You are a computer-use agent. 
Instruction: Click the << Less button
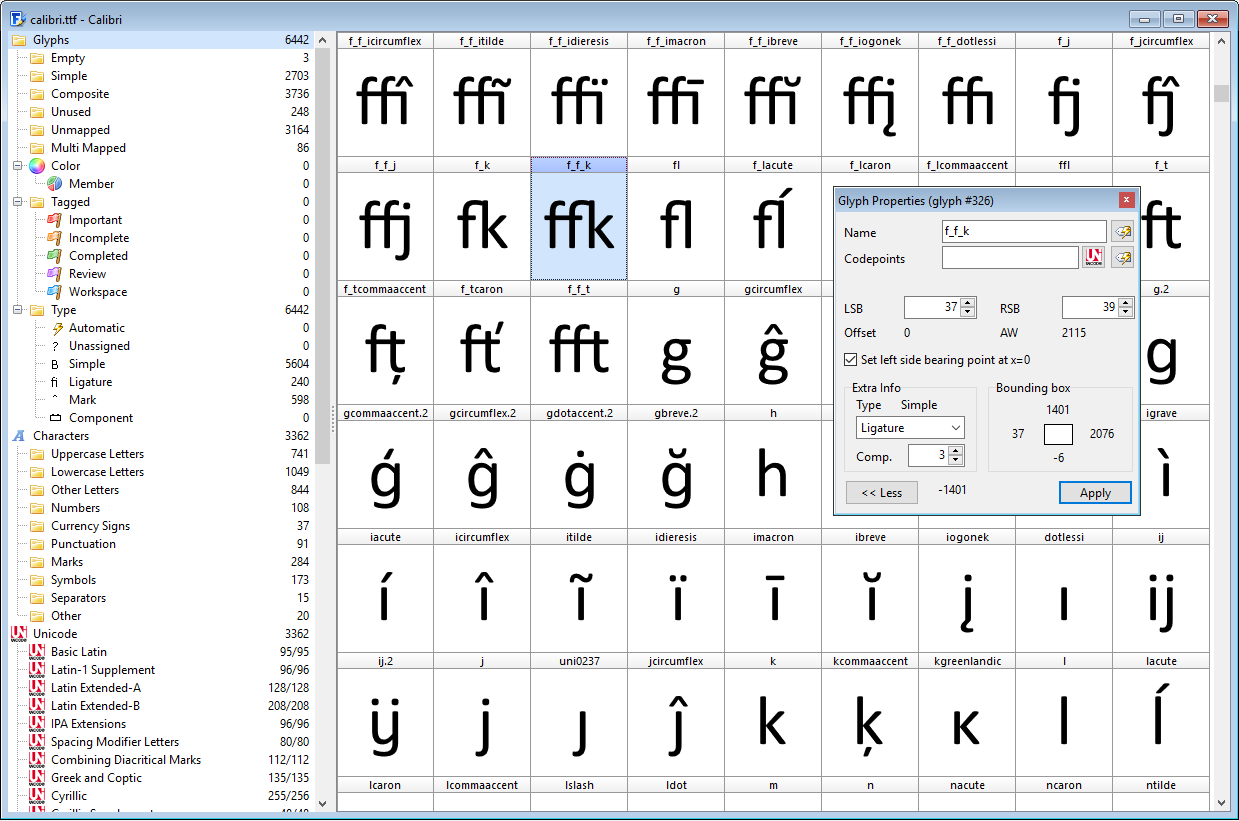(882, 493)
